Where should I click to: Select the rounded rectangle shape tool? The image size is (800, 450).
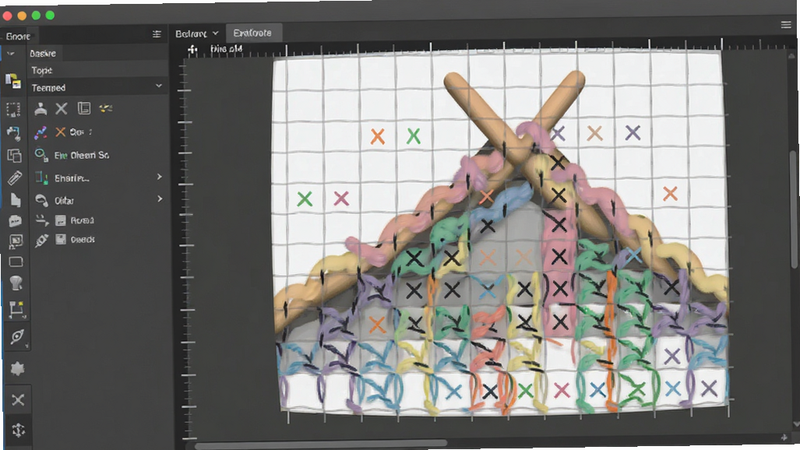click(x=16, y=262)
